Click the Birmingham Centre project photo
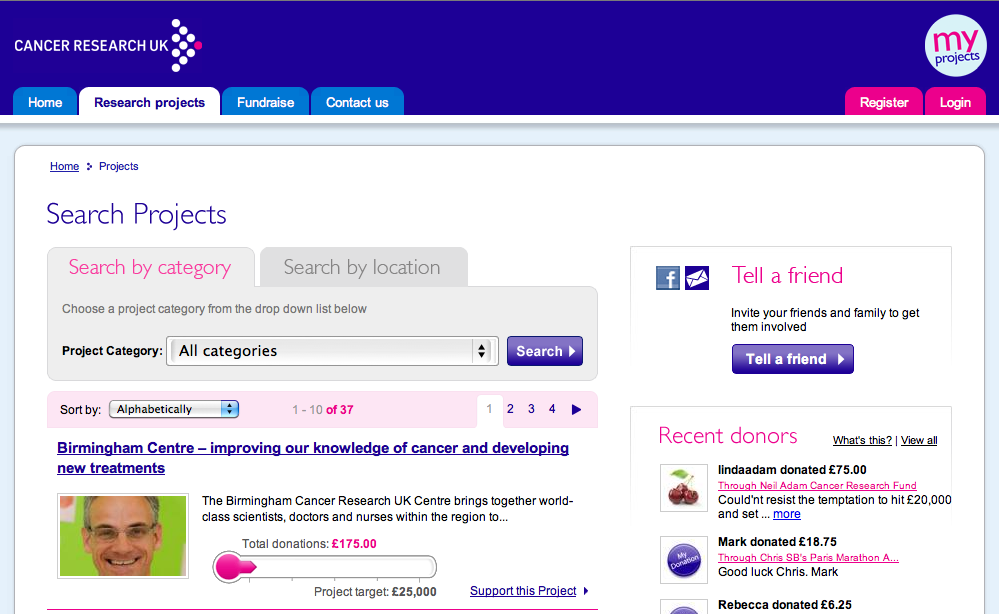The width and height of the screenshot is (999, 614). pos(123,536)
